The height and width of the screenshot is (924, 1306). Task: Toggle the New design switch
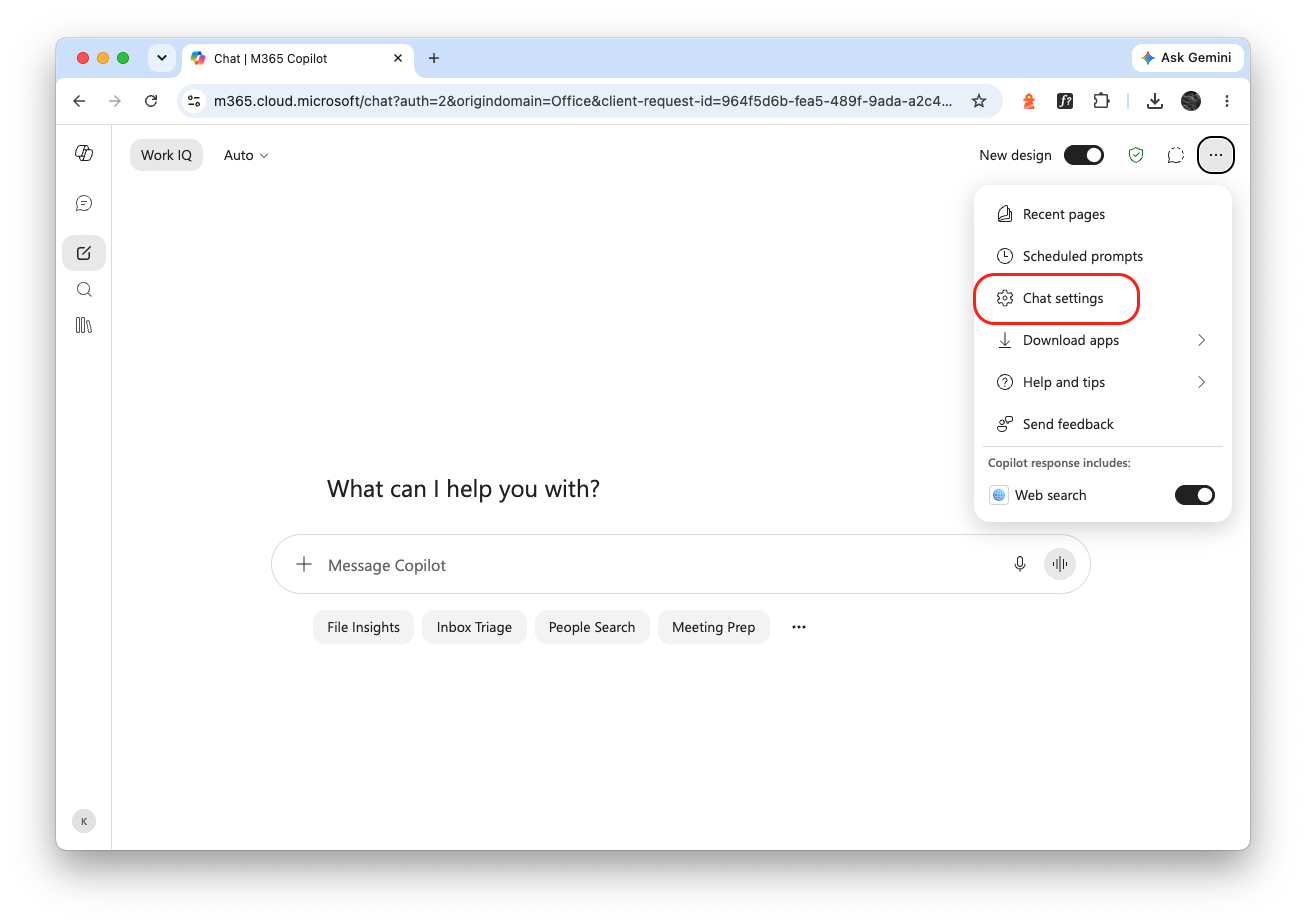[1084, 155]
